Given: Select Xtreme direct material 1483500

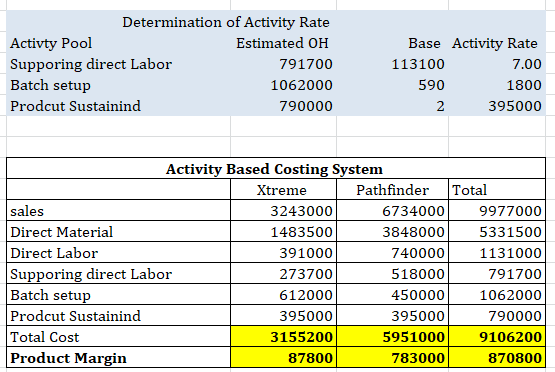Looking at the screenshot, I should (302, 232).
